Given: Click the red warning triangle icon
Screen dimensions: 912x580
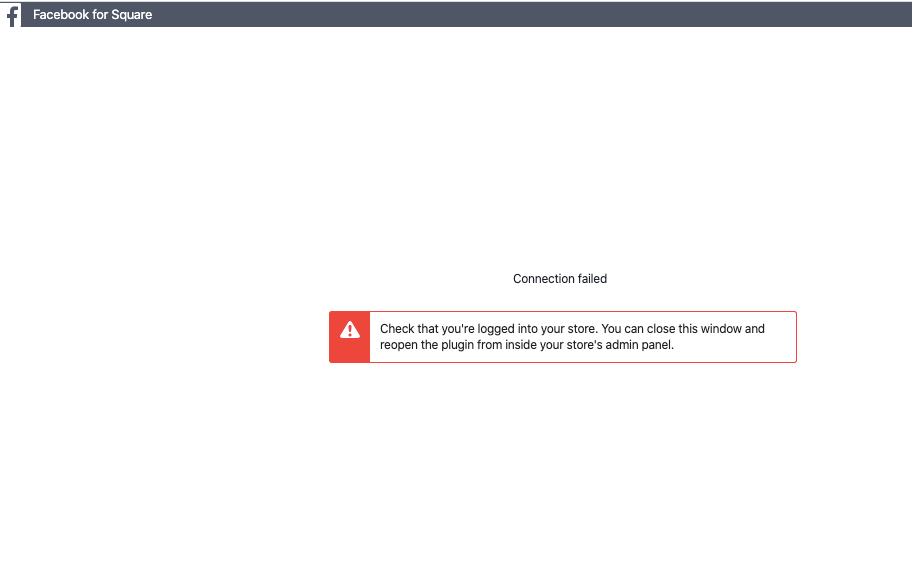Looking at the screenshot, I should pyautogui.click(x=350, y=330).
